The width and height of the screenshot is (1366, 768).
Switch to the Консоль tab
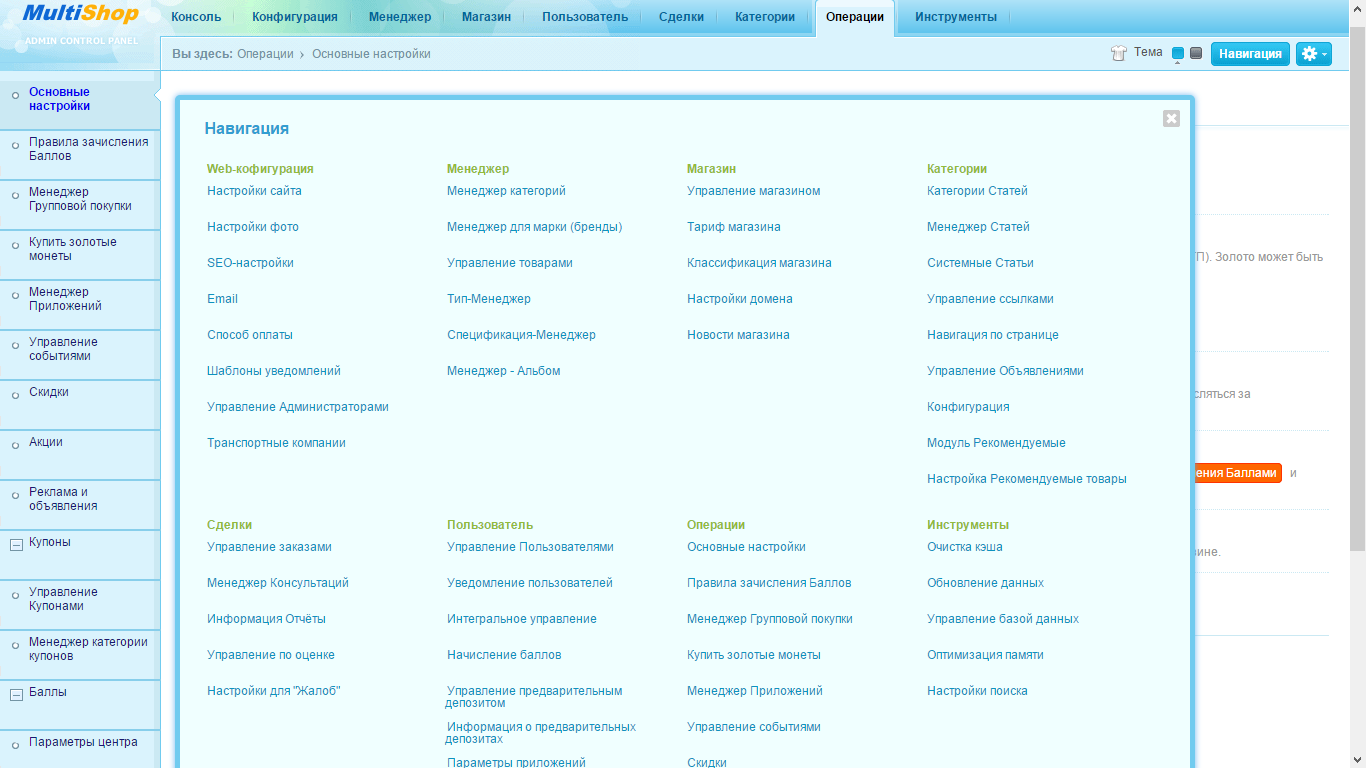(x=196, y=17)
